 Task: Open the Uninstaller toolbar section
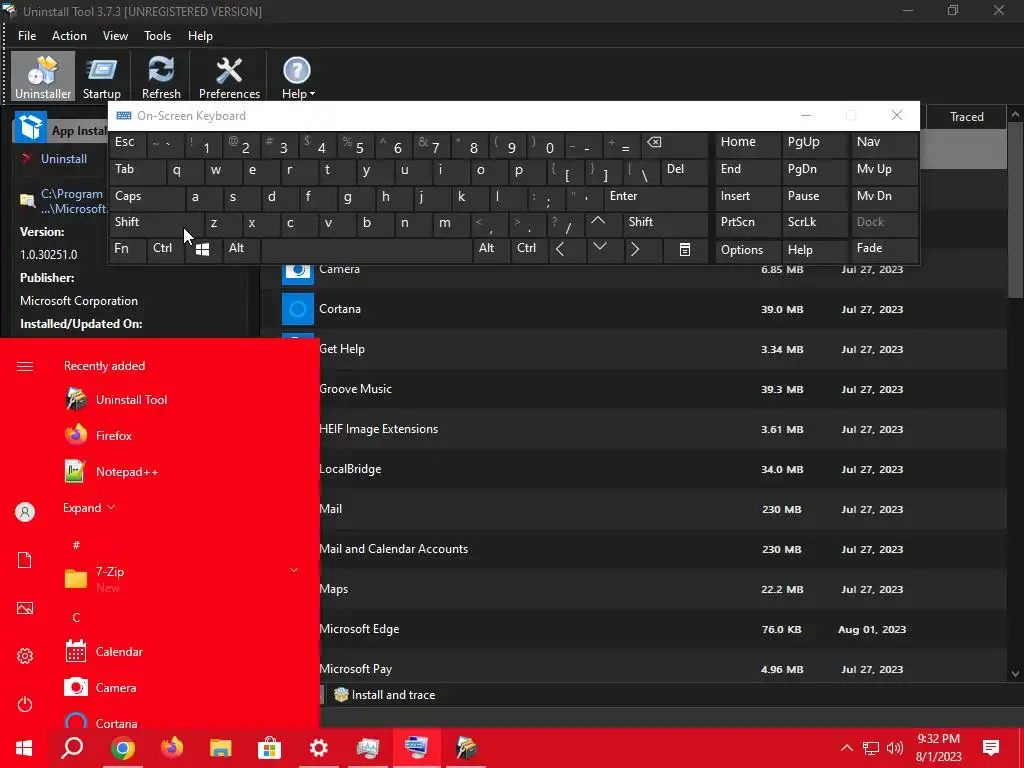pos(43,77)
